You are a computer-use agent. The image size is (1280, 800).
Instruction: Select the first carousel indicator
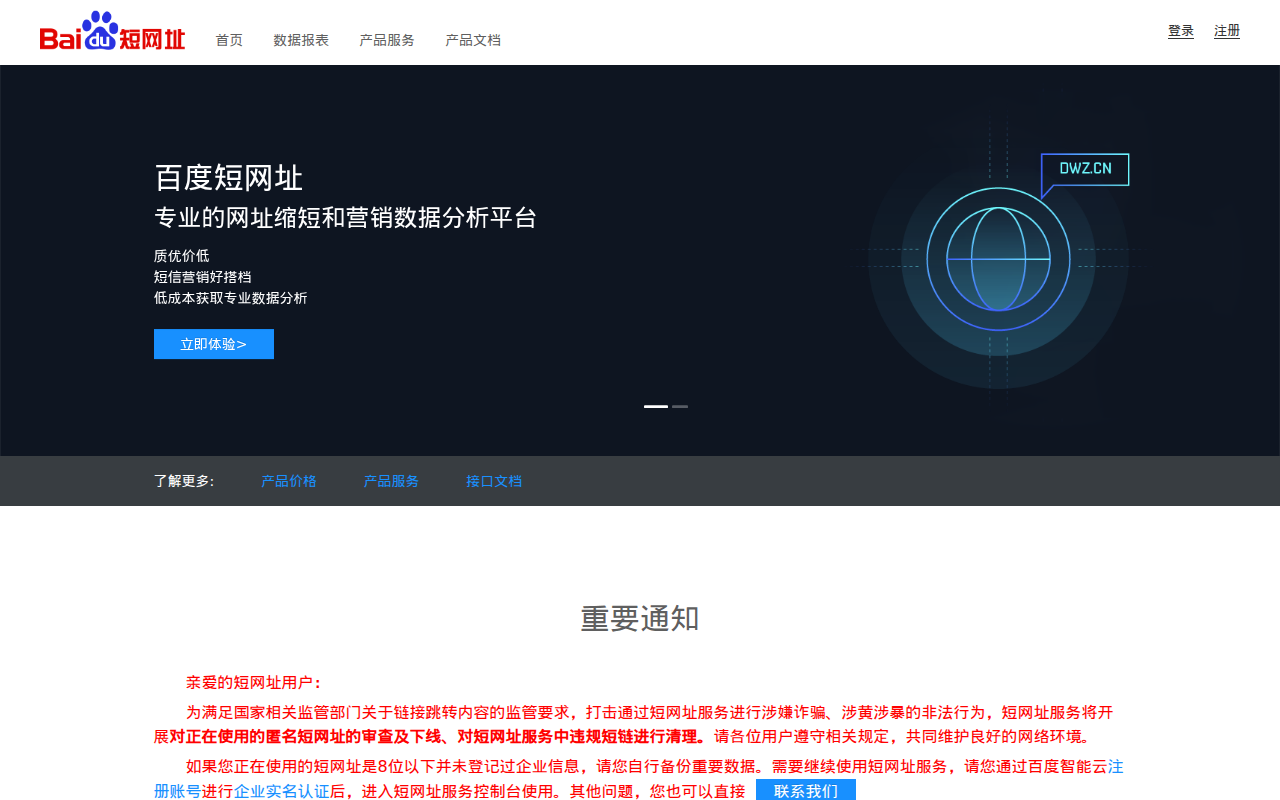pyautogui.click(x=655, y=406)
